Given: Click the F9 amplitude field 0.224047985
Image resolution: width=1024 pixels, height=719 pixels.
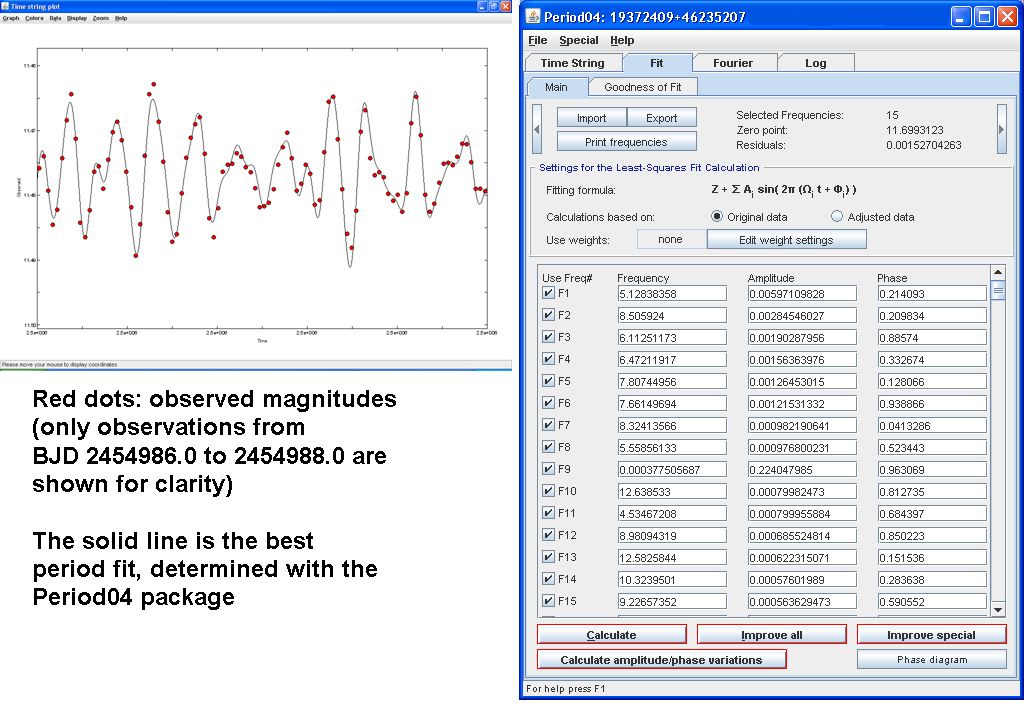Looking at the screenshot, I should click(x=802, y=470).
